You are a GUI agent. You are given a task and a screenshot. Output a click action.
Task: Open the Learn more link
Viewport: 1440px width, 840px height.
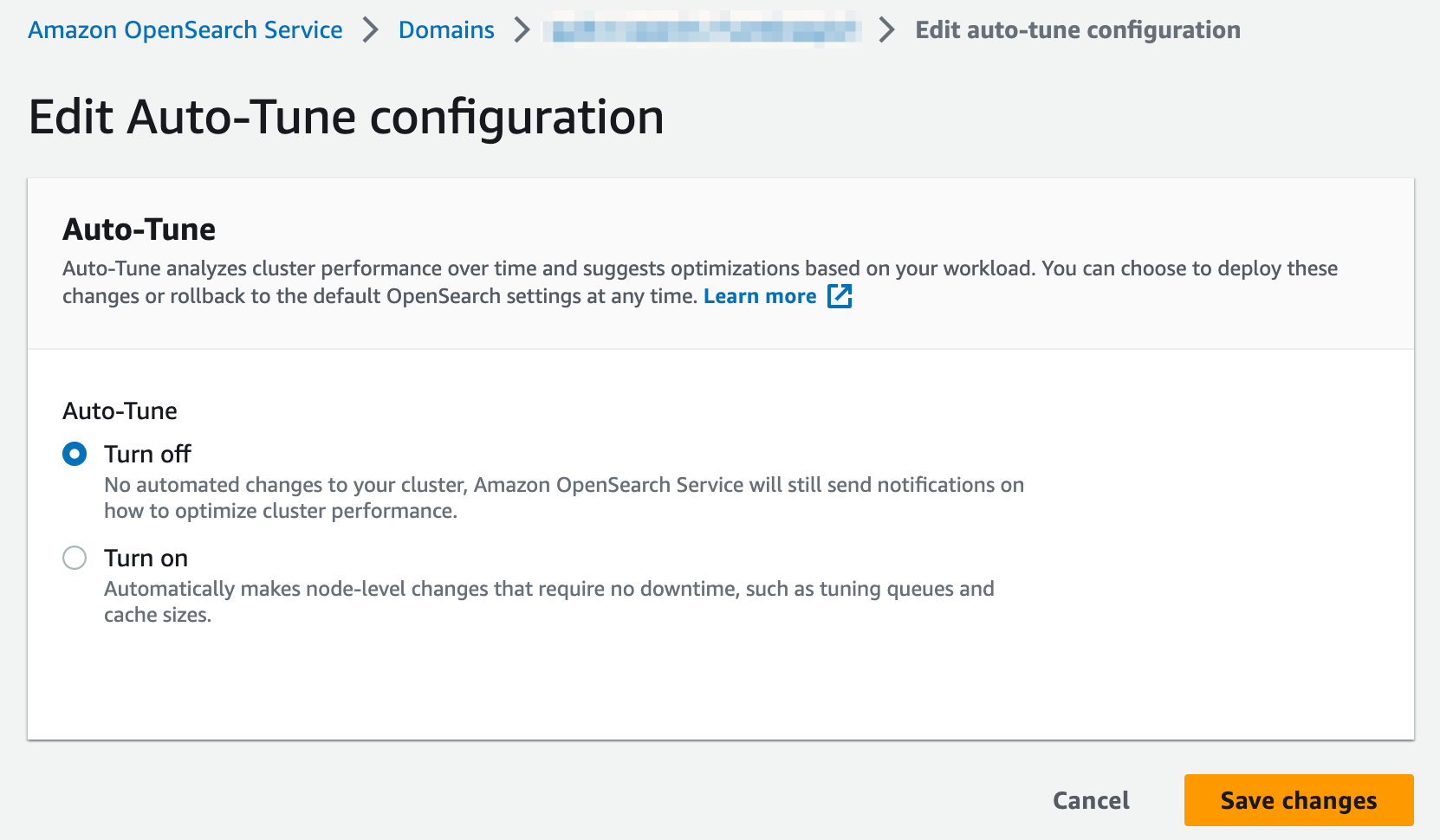point(760,296)
